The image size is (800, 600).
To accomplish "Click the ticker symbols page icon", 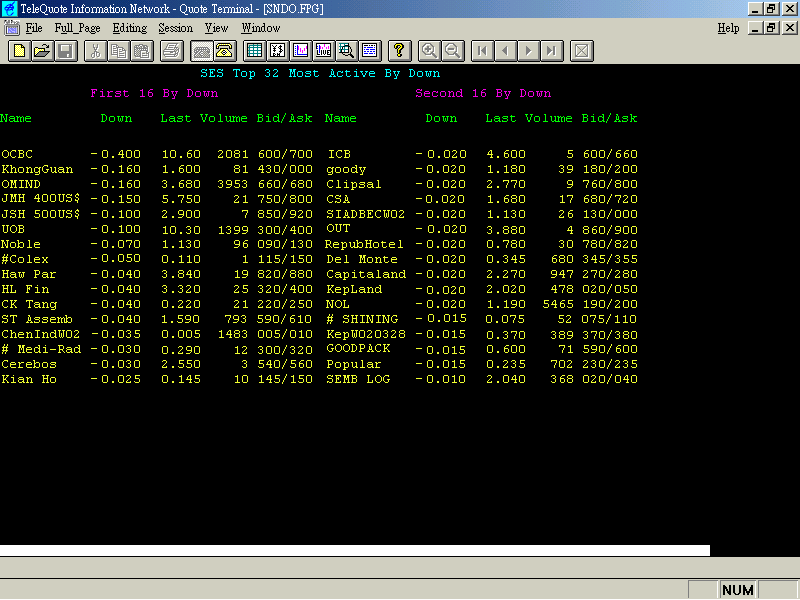I will point(278,51).
